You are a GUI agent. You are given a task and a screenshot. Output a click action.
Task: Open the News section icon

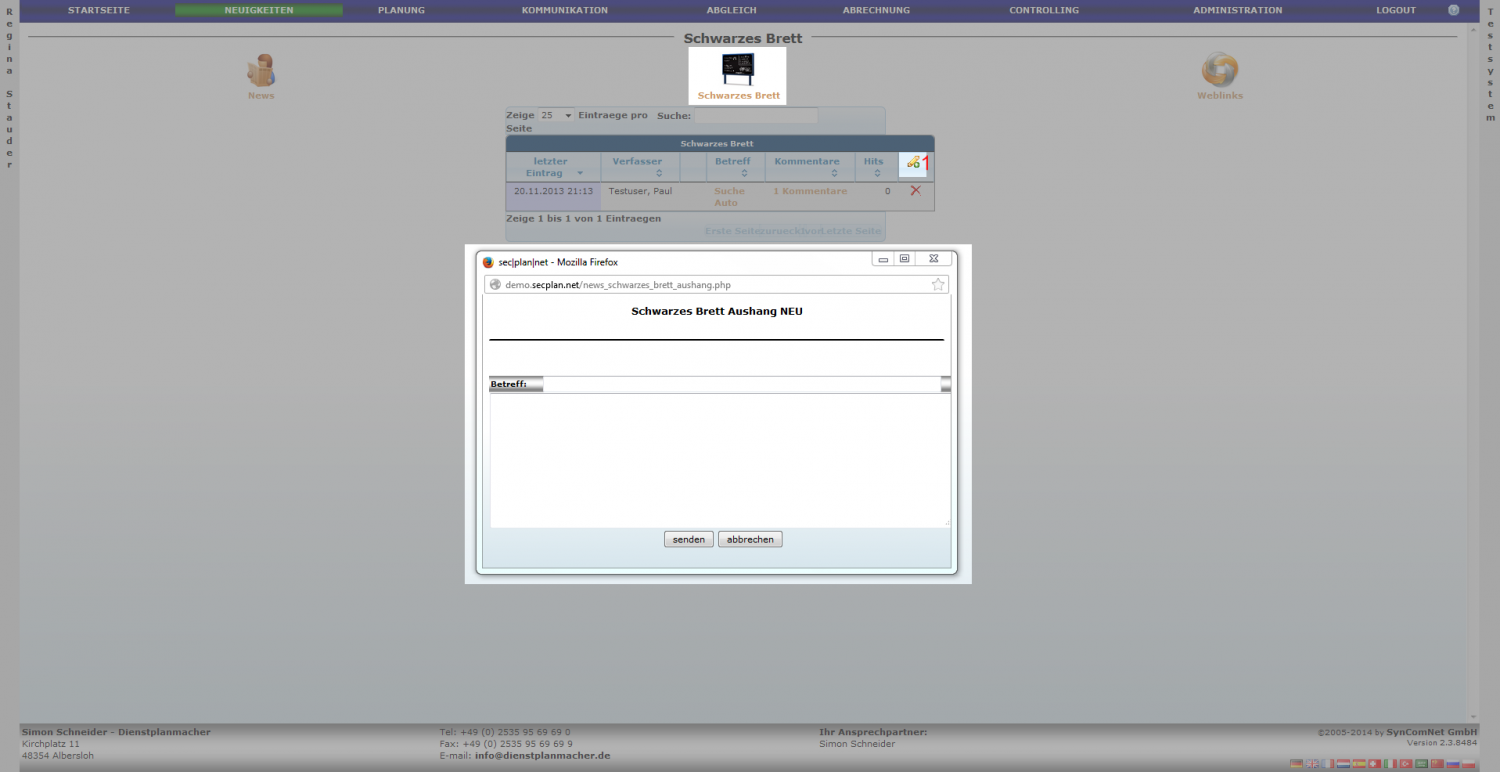click(x=261, y=72)
